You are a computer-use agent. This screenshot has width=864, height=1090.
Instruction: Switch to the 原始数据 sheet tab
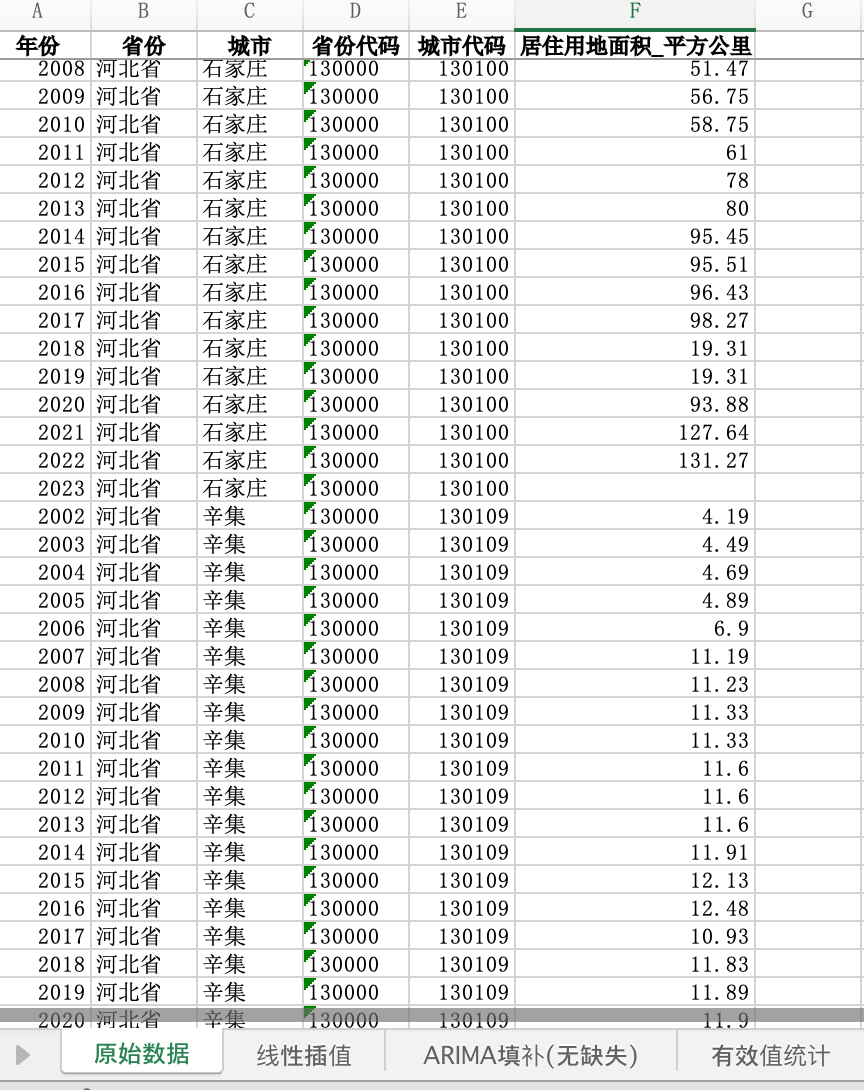142,1054
